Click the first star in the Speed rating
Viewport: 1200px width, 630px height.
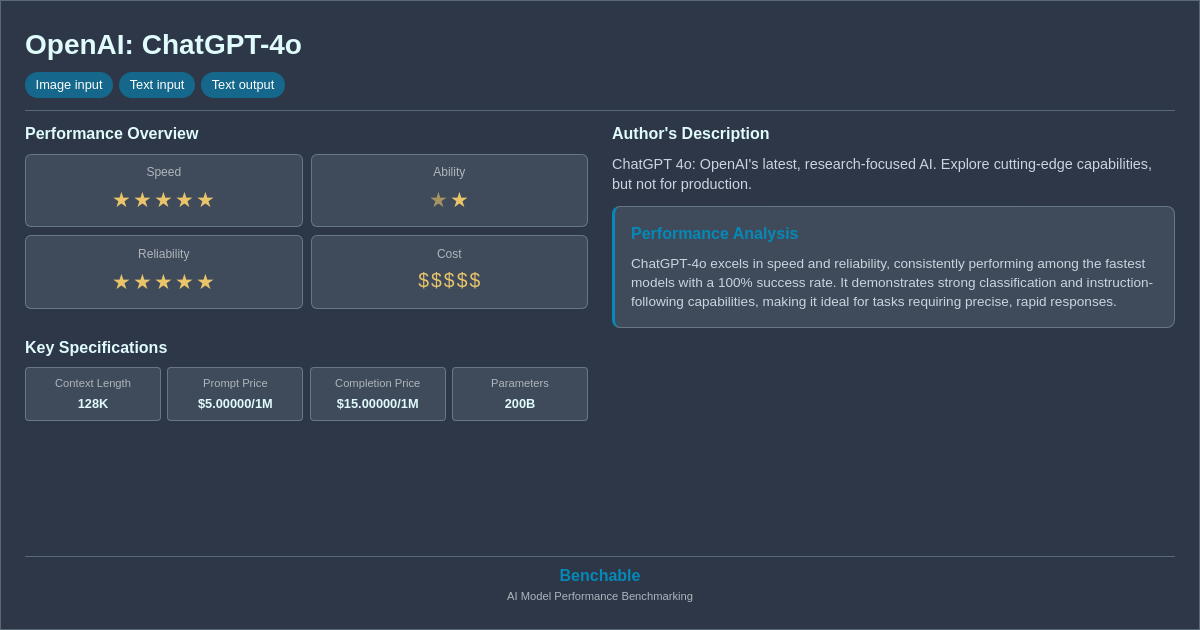coord(121,199)
